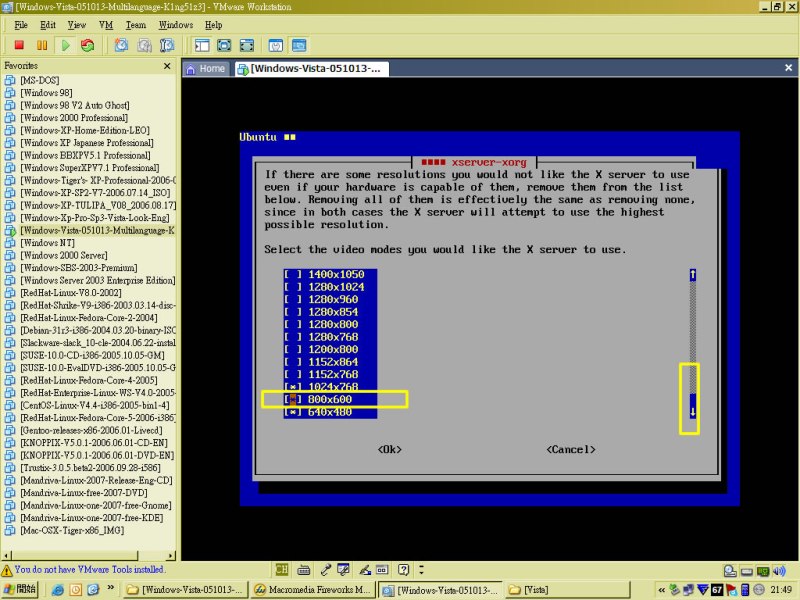Image resolution: width=800 pixels, height=600 pixels.
Task: Toggle the 640x480 resolution checkbox
Action: pos(293,412)
